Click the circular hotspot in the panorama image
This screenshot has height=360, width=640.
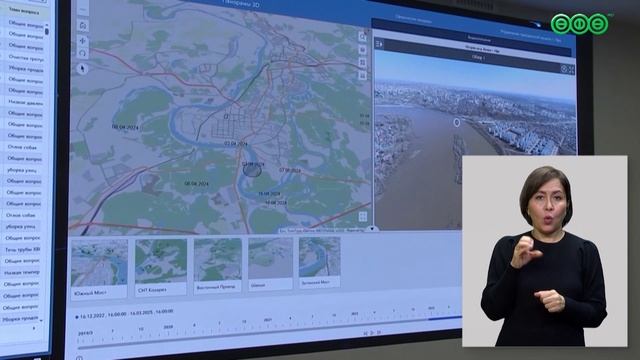457,122
